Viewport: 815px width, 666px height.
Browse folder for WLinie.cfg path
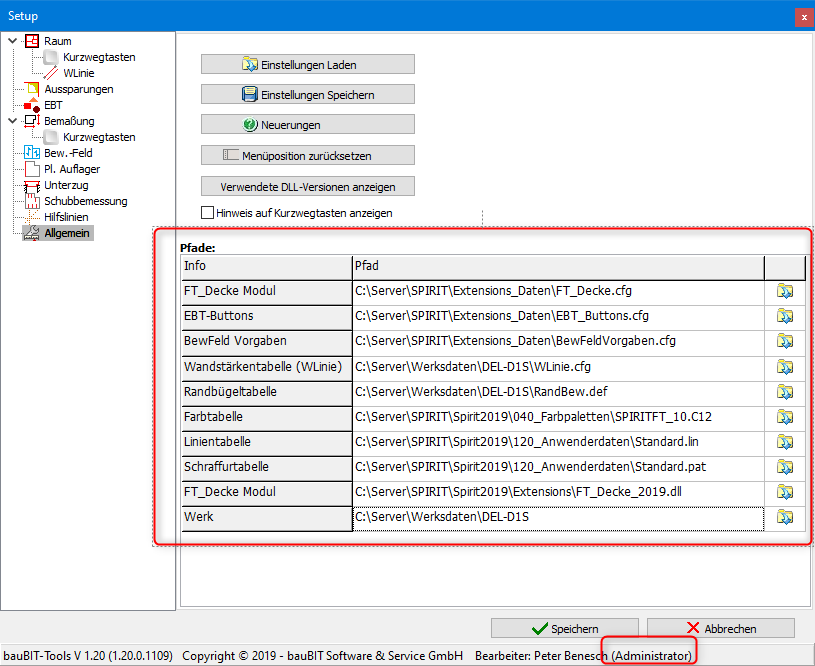(785, 367)
